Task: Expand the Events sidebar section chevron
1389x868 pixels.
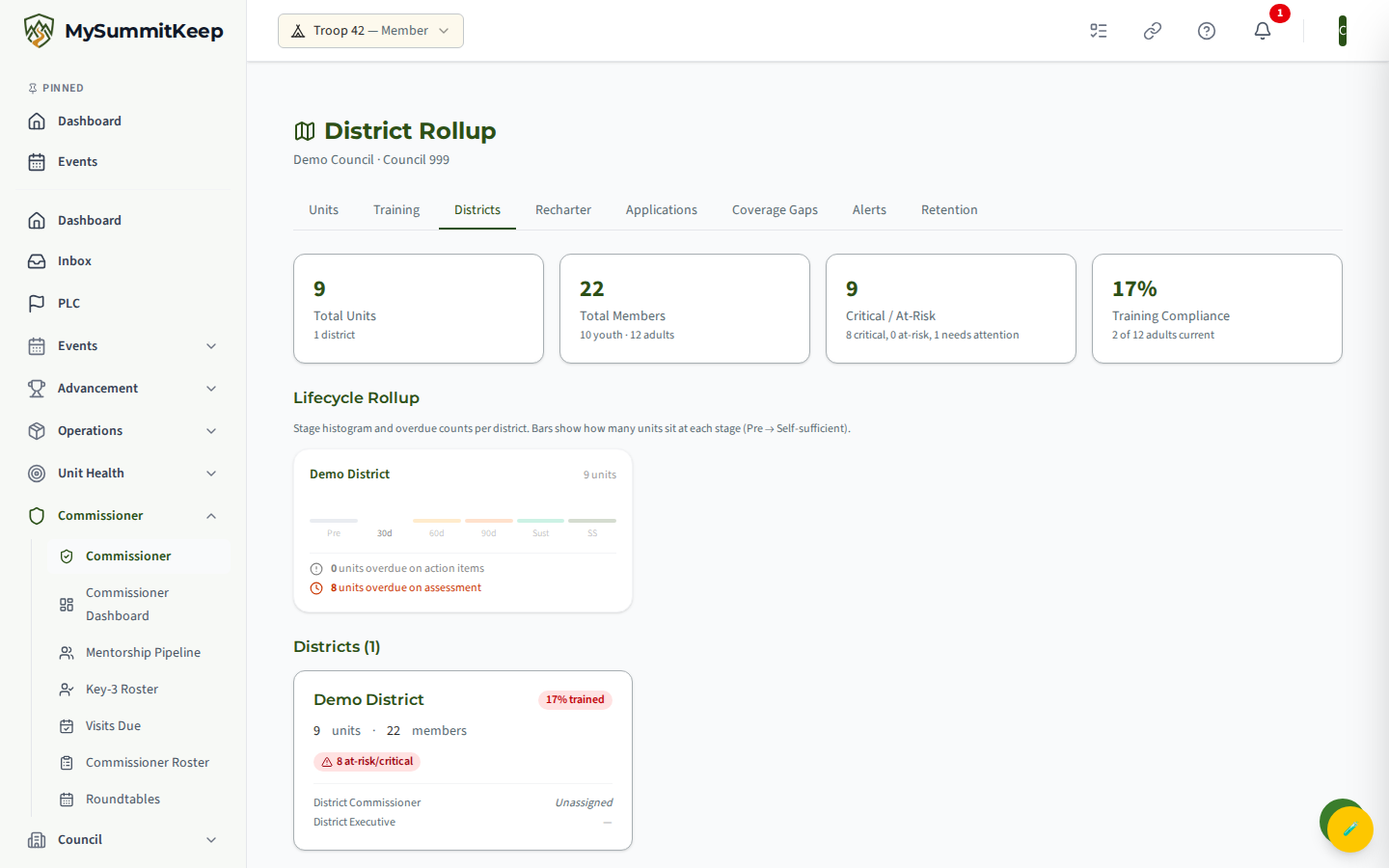Action: [211, 346]
